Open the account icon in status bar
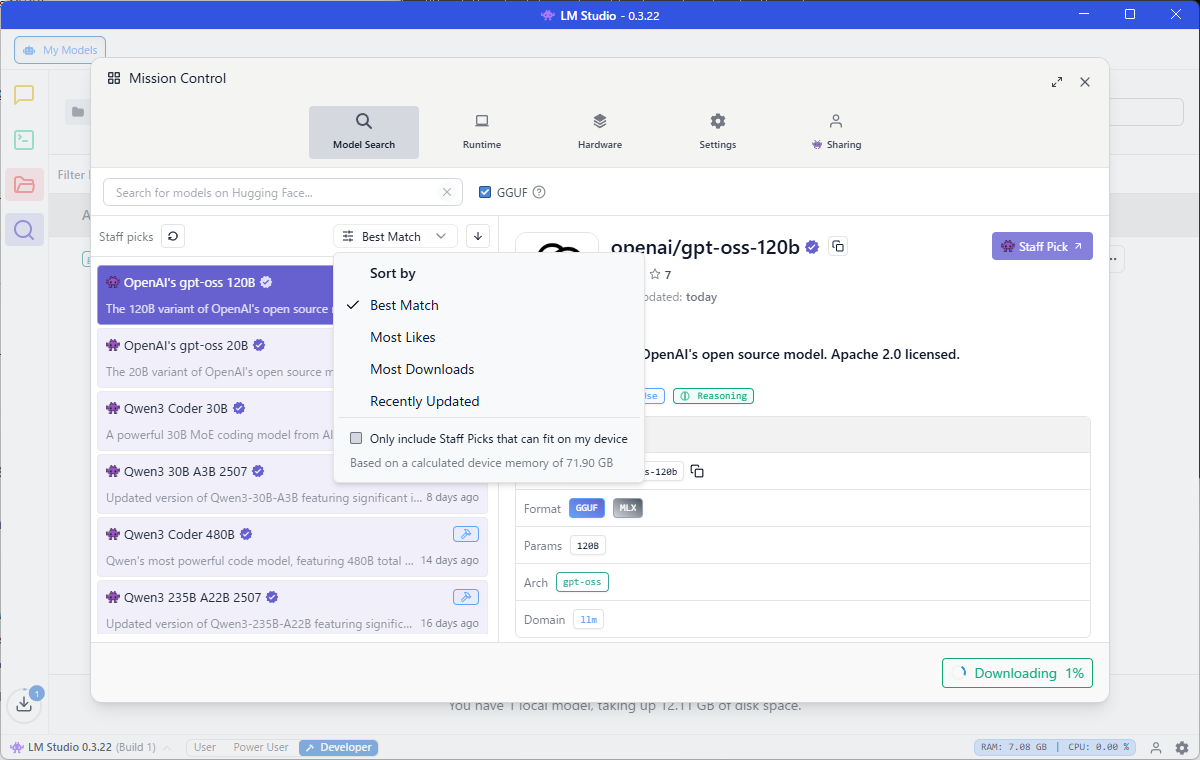The width and height of the screenshot is (1200, 760). pyautogui.click(x=1156, y=747)
